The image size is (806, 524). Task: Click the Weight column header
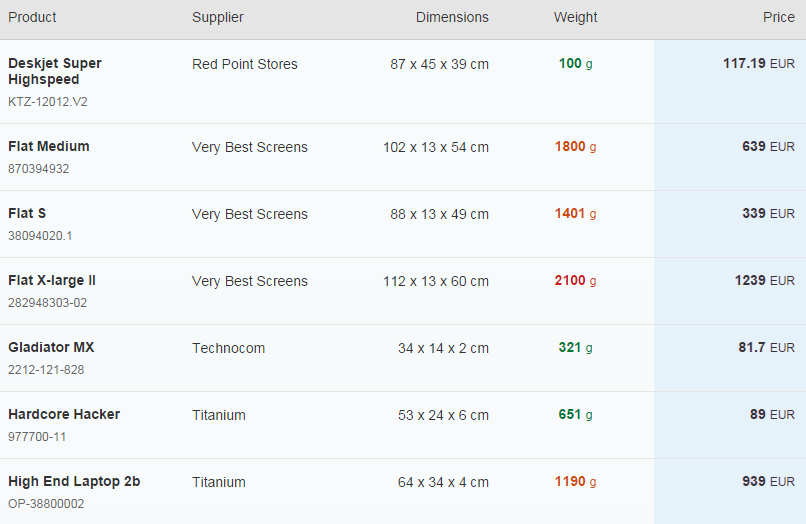575,17
